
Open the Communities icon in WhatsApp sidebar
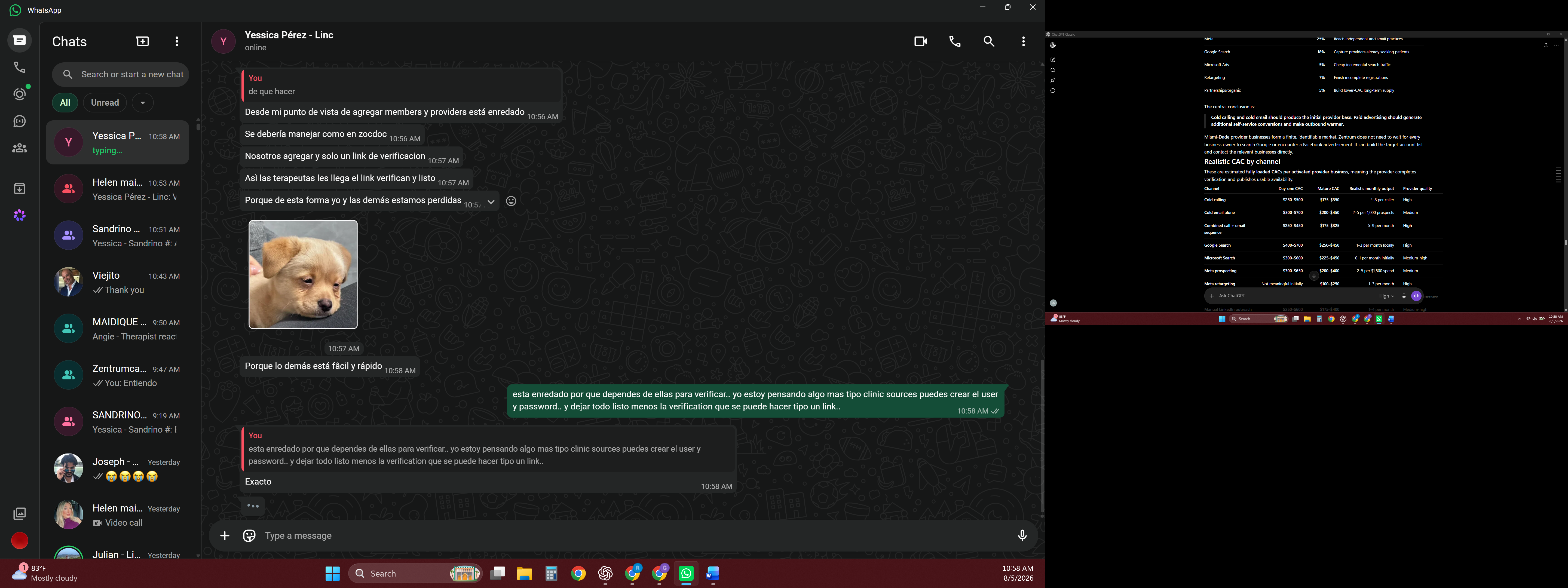coord(20,148)
